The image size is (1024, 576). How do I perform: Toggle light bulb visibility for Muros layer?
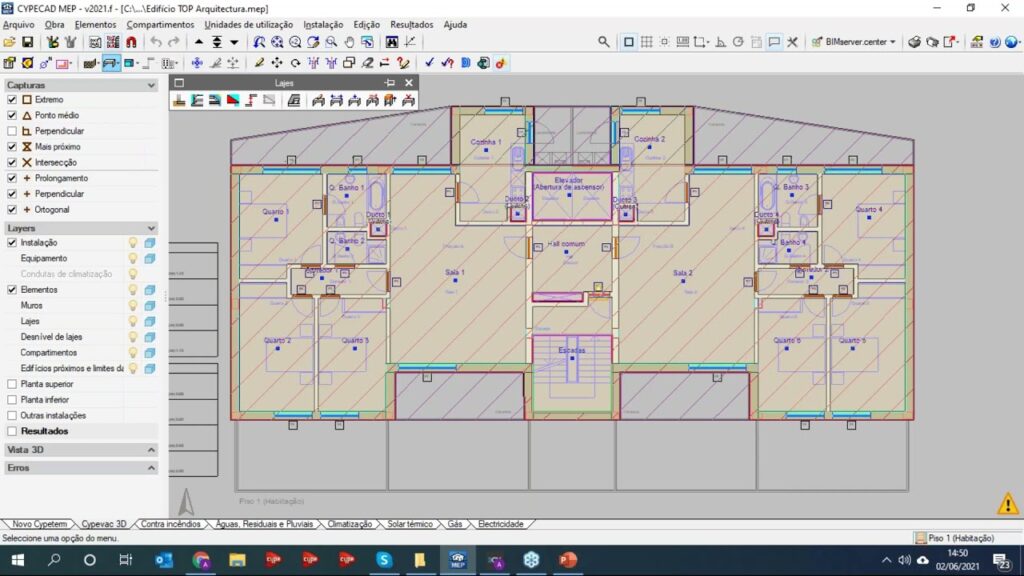tap(132, 305)
